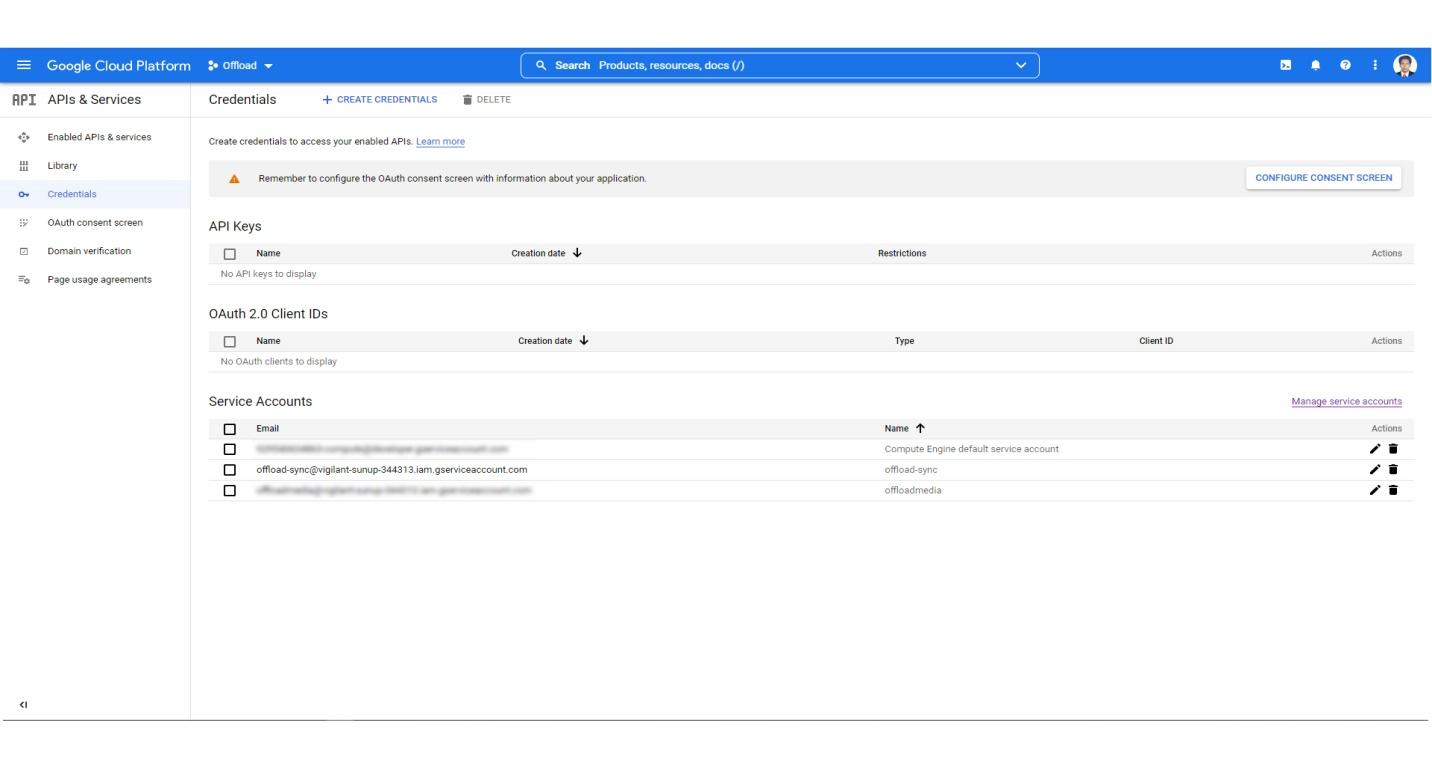Screen dimensions: 1432x769
Task: Delete the offloadmedia service account
Action: [x=1393, y=490]
